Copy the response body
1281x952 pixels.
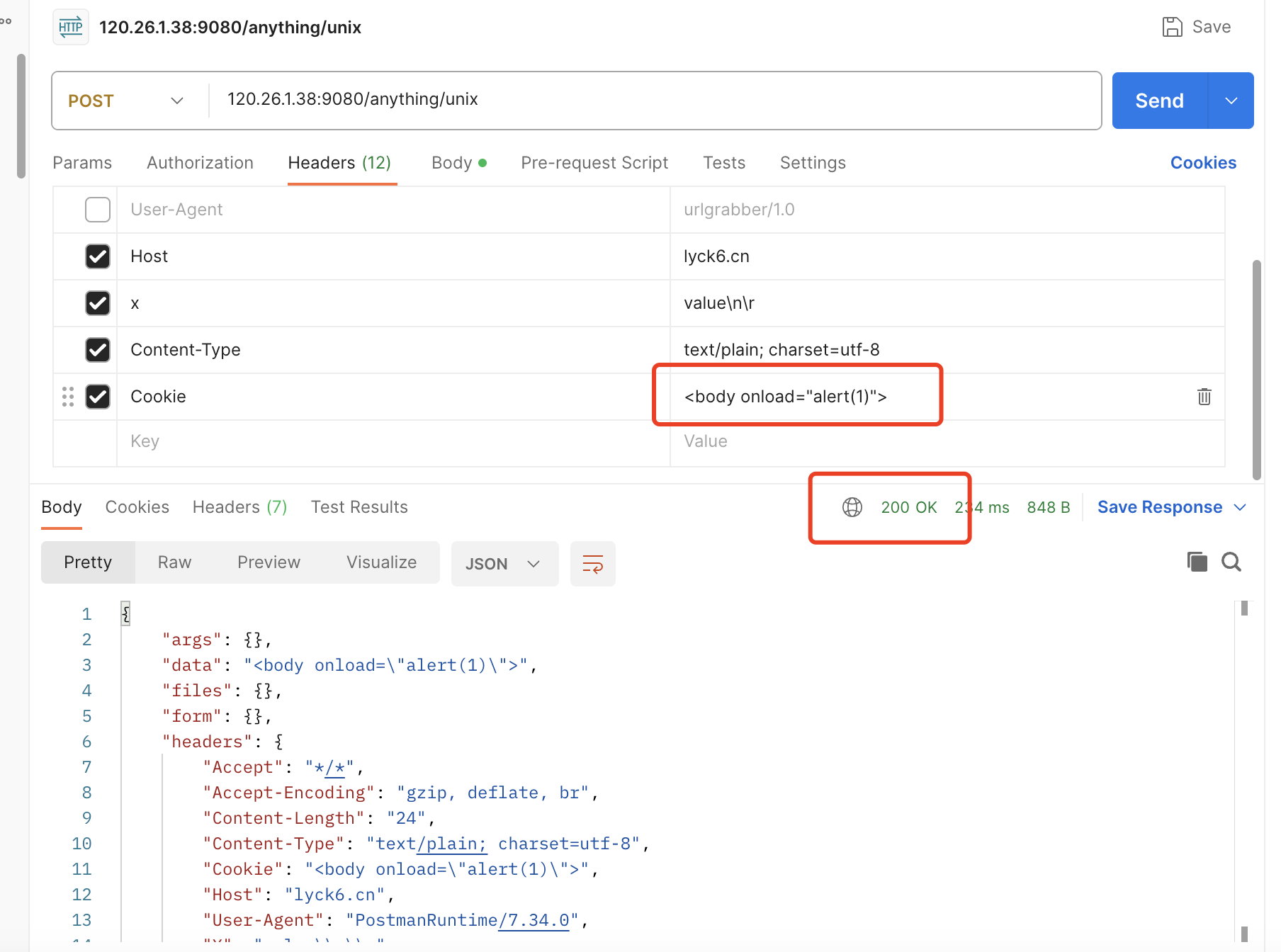[x=1197, y=562]
